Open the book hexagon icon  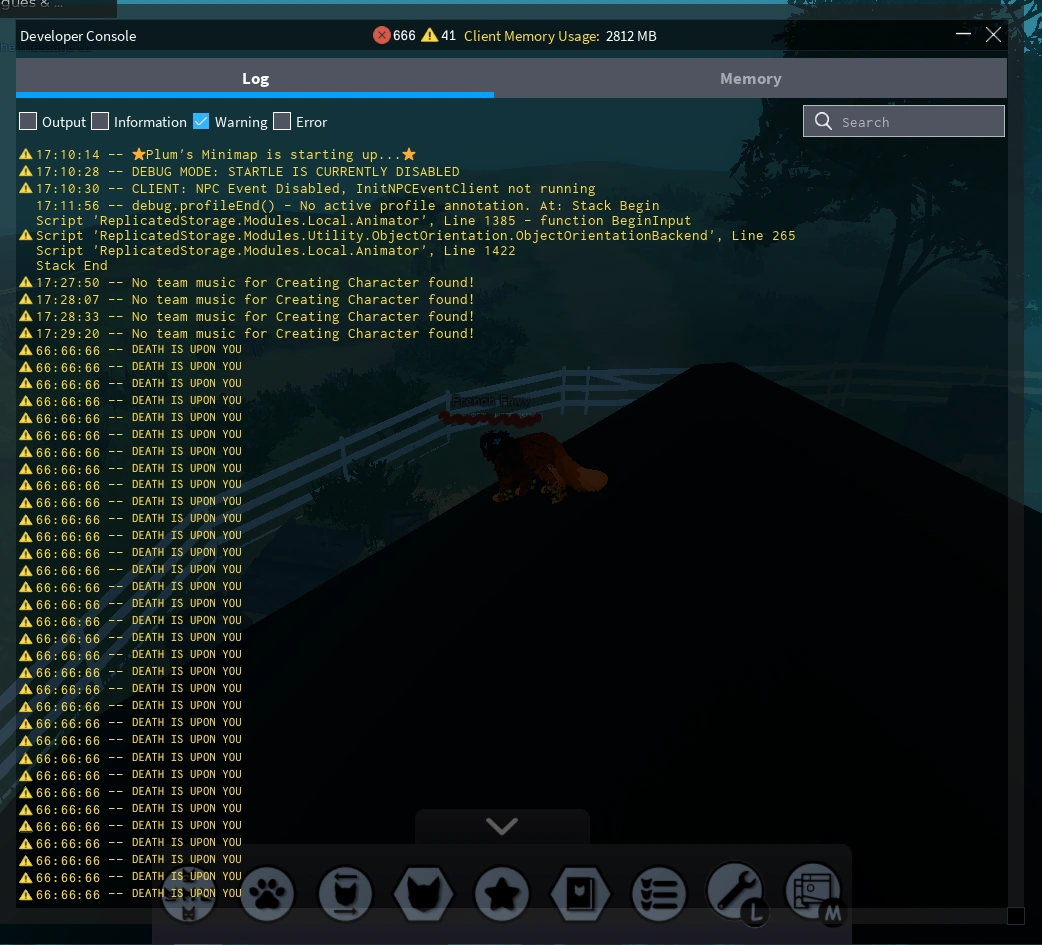pos(580,893)
